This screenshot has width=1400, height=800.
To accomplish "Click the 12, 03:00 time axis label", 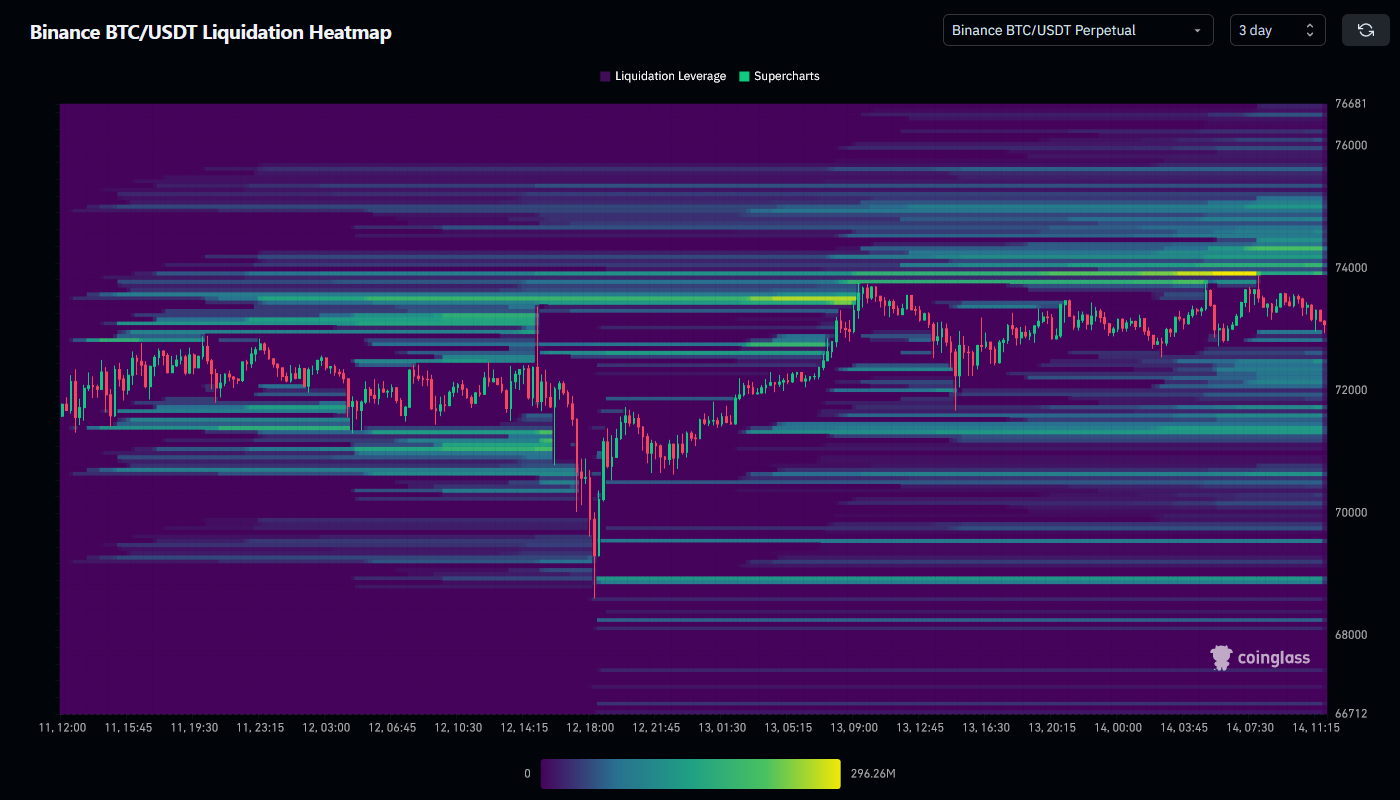I will [326, 728].
